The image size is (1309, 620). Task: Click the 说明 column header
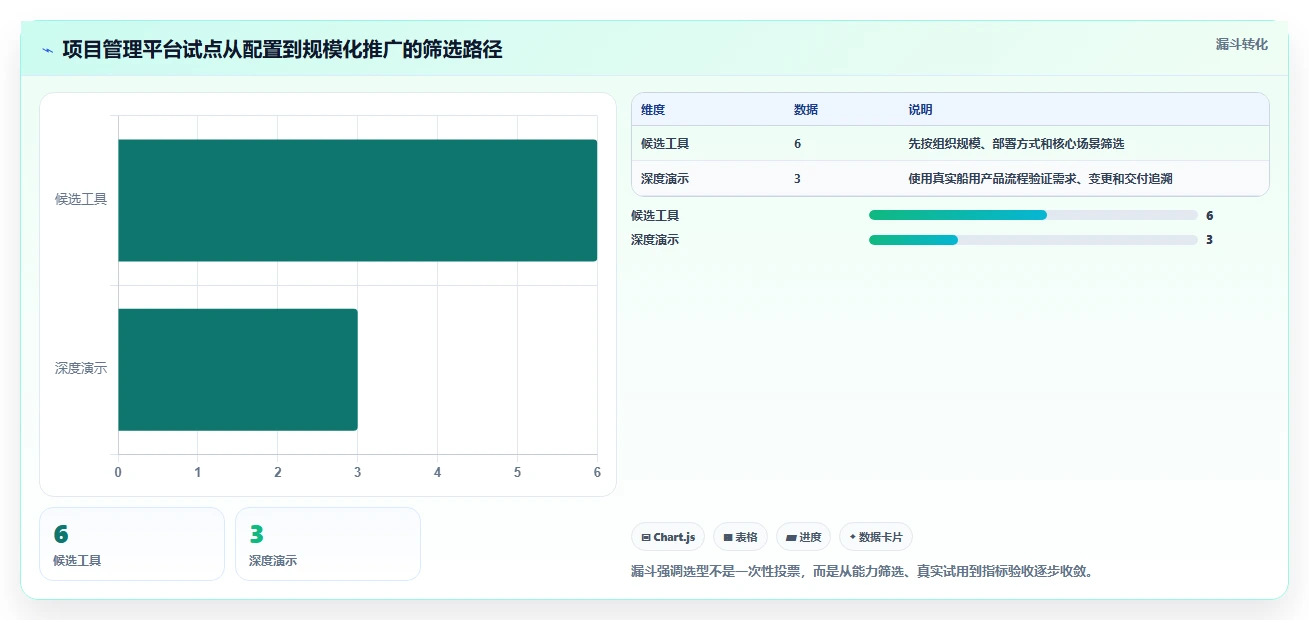coord(920,110)
